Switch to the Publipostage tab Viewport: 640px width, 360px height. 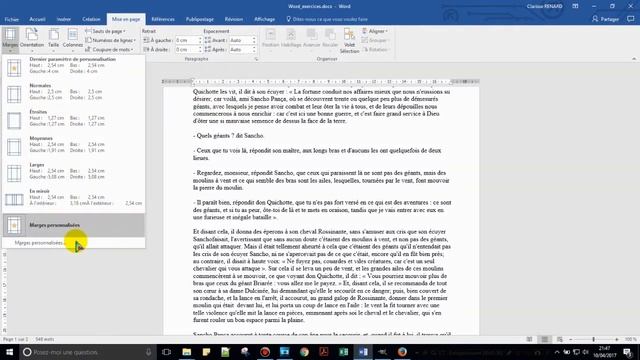coord(200,19)
